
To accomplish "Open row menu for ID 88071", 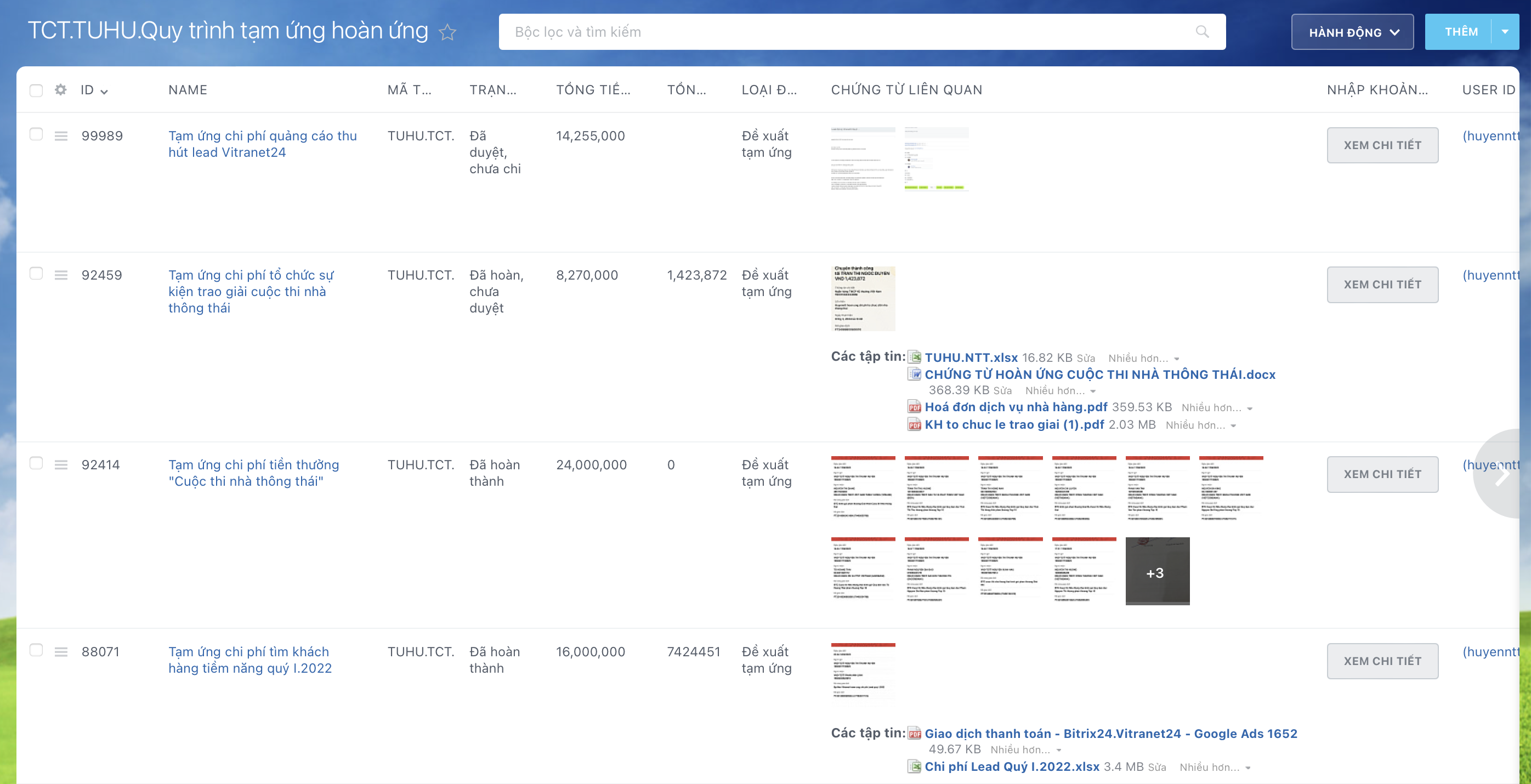I will tap(61, 651).
